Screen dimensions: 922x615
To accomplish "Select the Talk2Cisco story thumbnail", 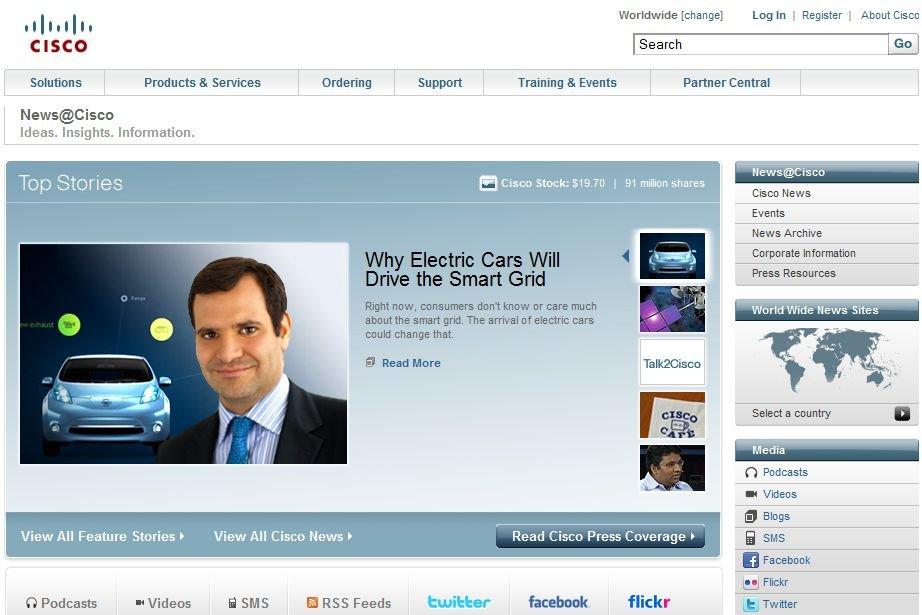I will pyautogui.click(x=672, y=362).
